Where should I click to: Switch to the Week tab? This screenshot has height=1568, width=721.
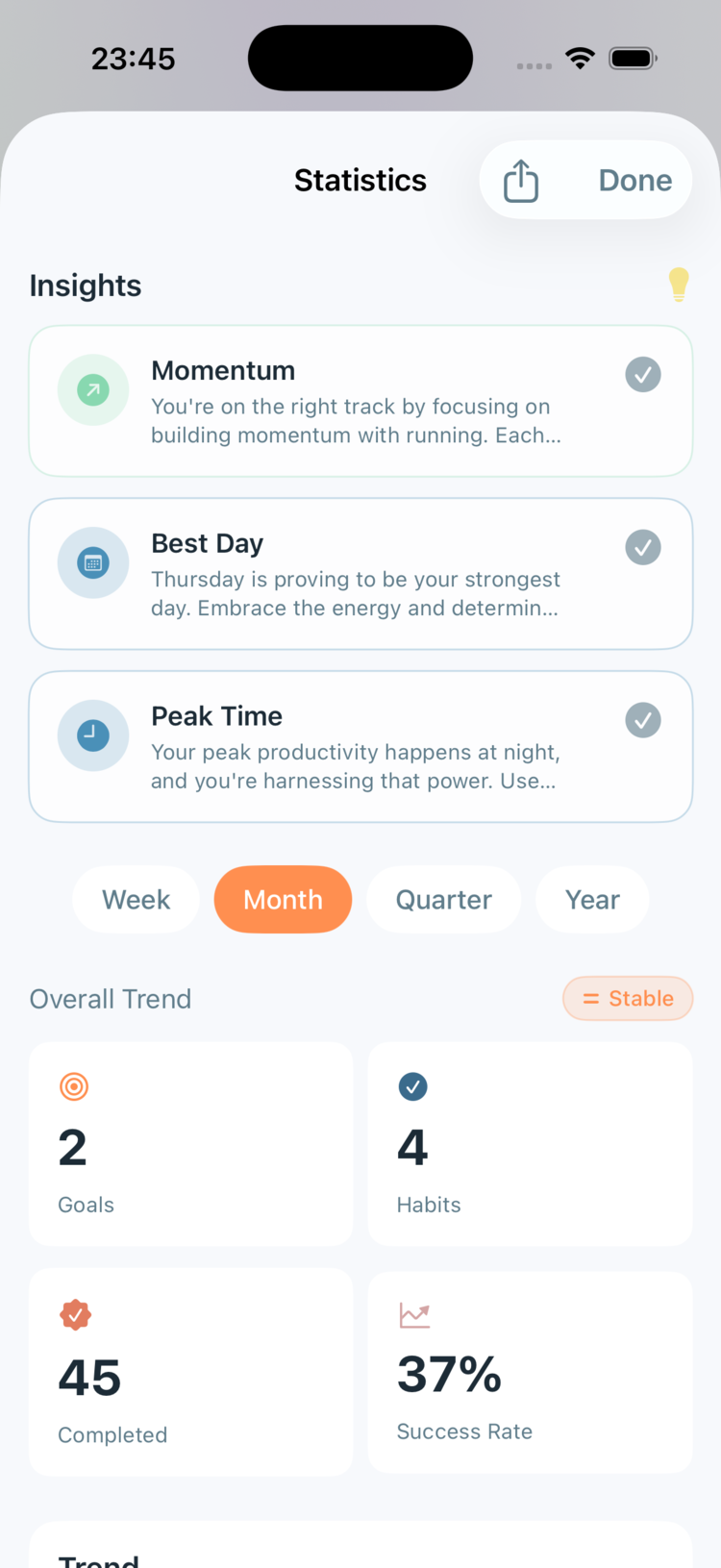tap(136, 900)
